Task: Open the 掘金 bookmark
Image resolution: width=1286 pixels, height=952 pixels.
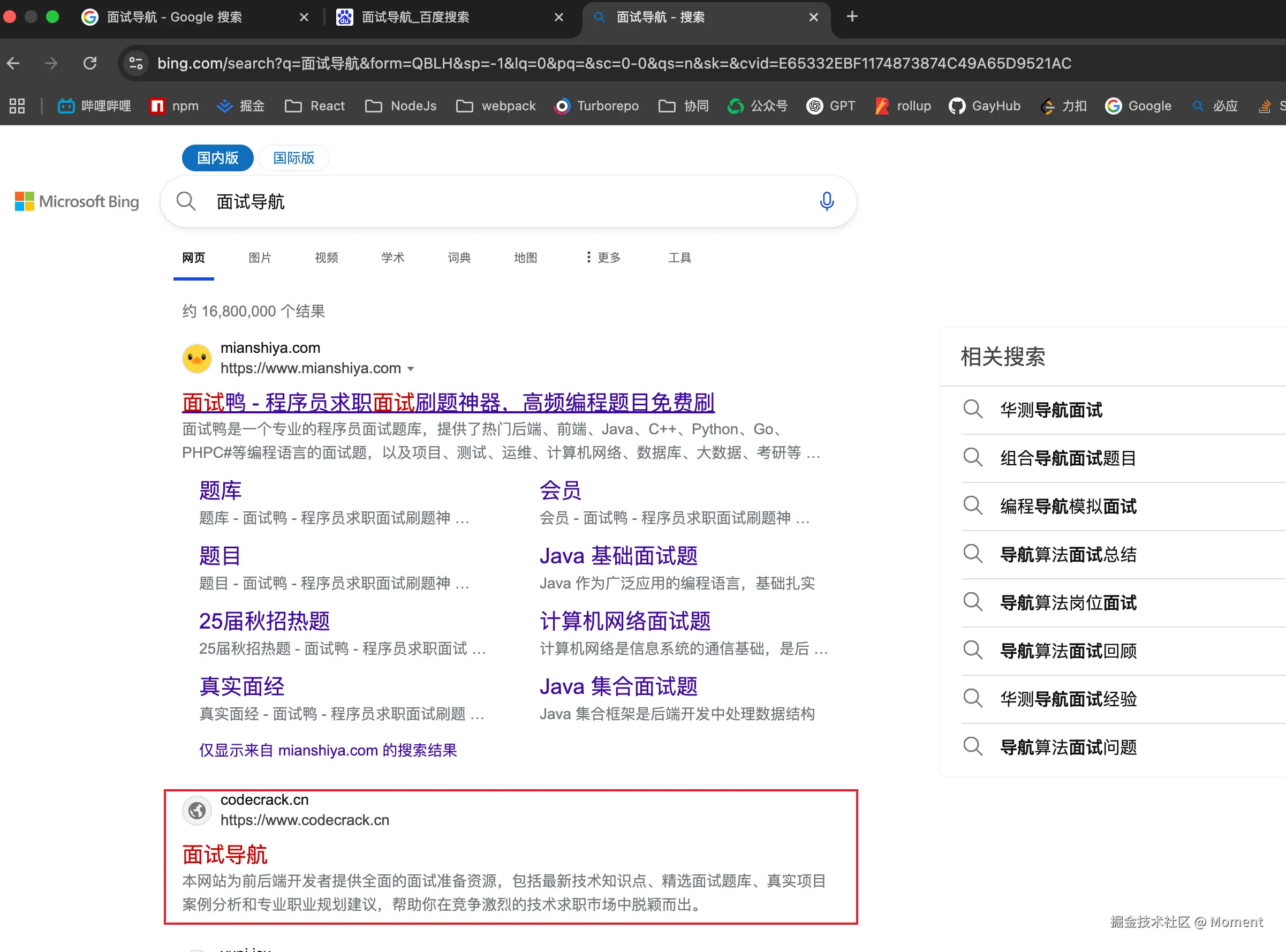Action: coord(241,106)
